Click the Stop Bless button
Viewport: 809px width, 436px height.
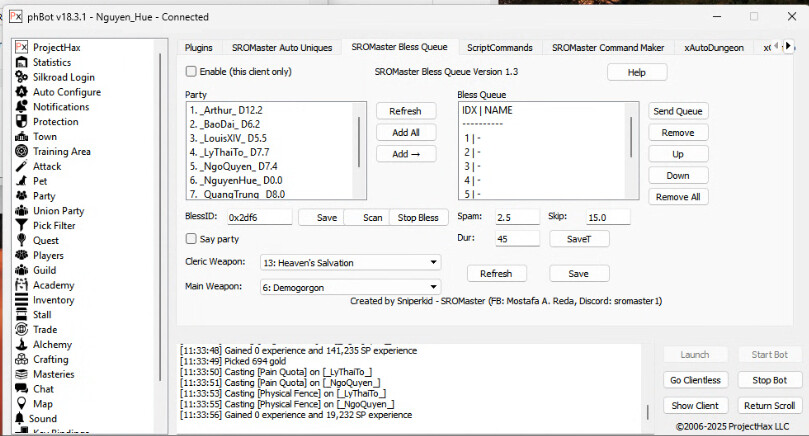tap(418, 217)
